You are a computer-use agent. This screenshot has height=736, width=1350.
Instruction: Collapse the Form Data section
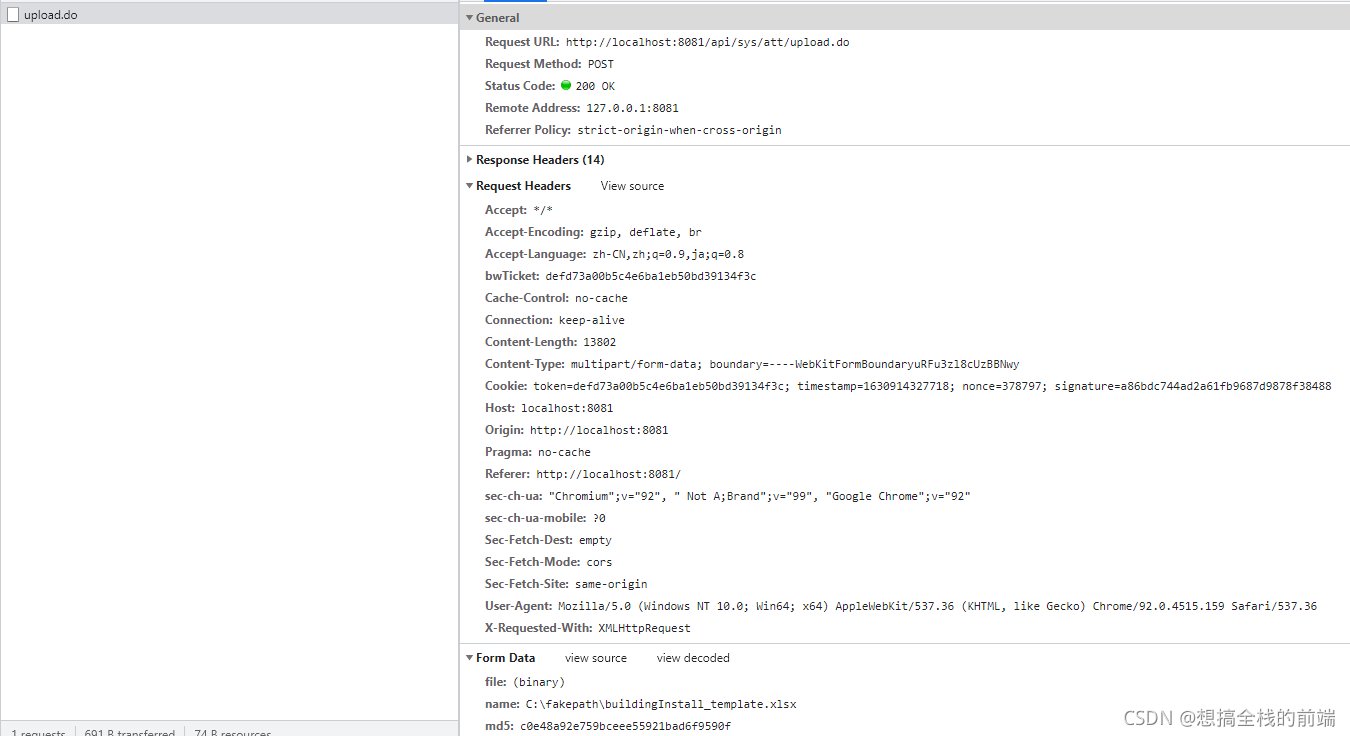(x=470, y=658)
